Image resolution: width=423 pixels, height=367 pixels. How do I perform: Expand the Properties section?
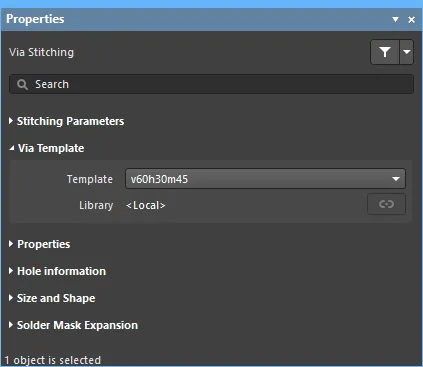[11, 244]
